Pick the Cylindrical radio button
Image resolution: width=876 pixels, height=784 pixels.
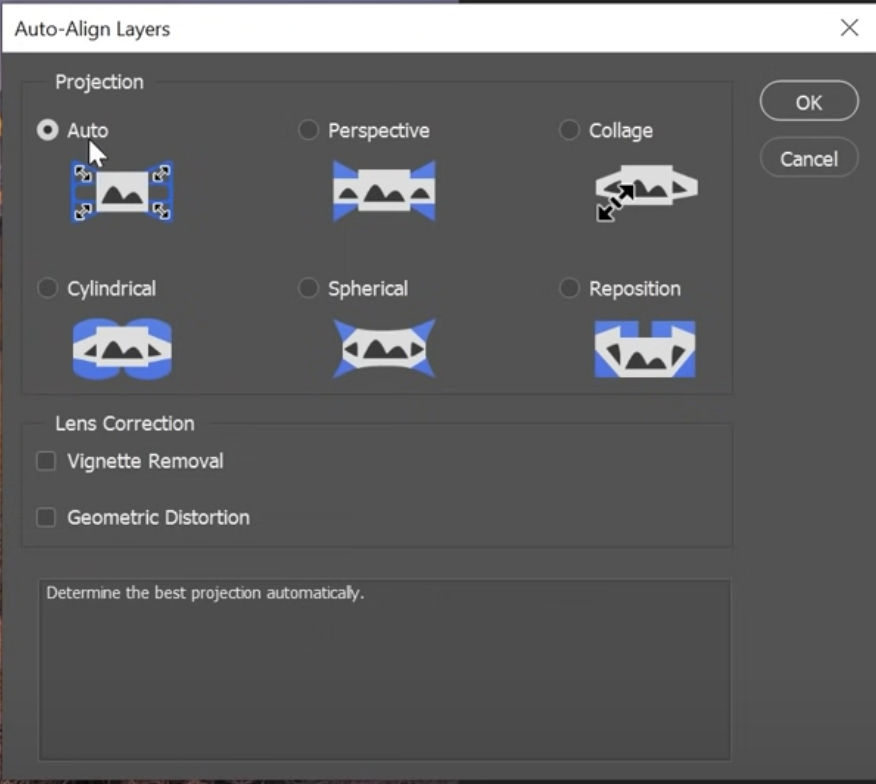coord(47,289)
